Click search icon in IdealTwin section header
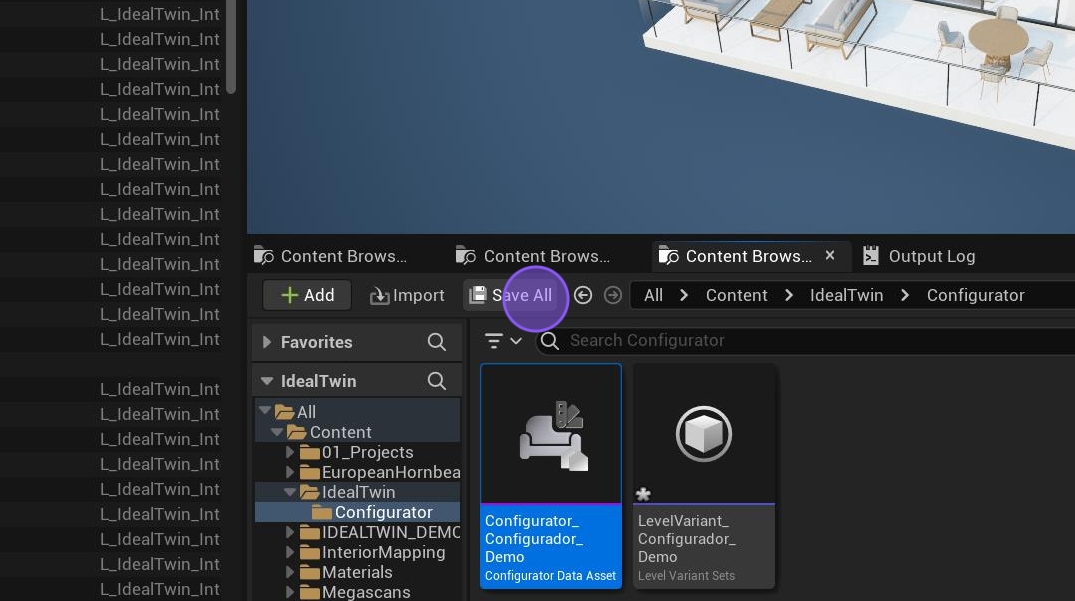 click(437, 381)
